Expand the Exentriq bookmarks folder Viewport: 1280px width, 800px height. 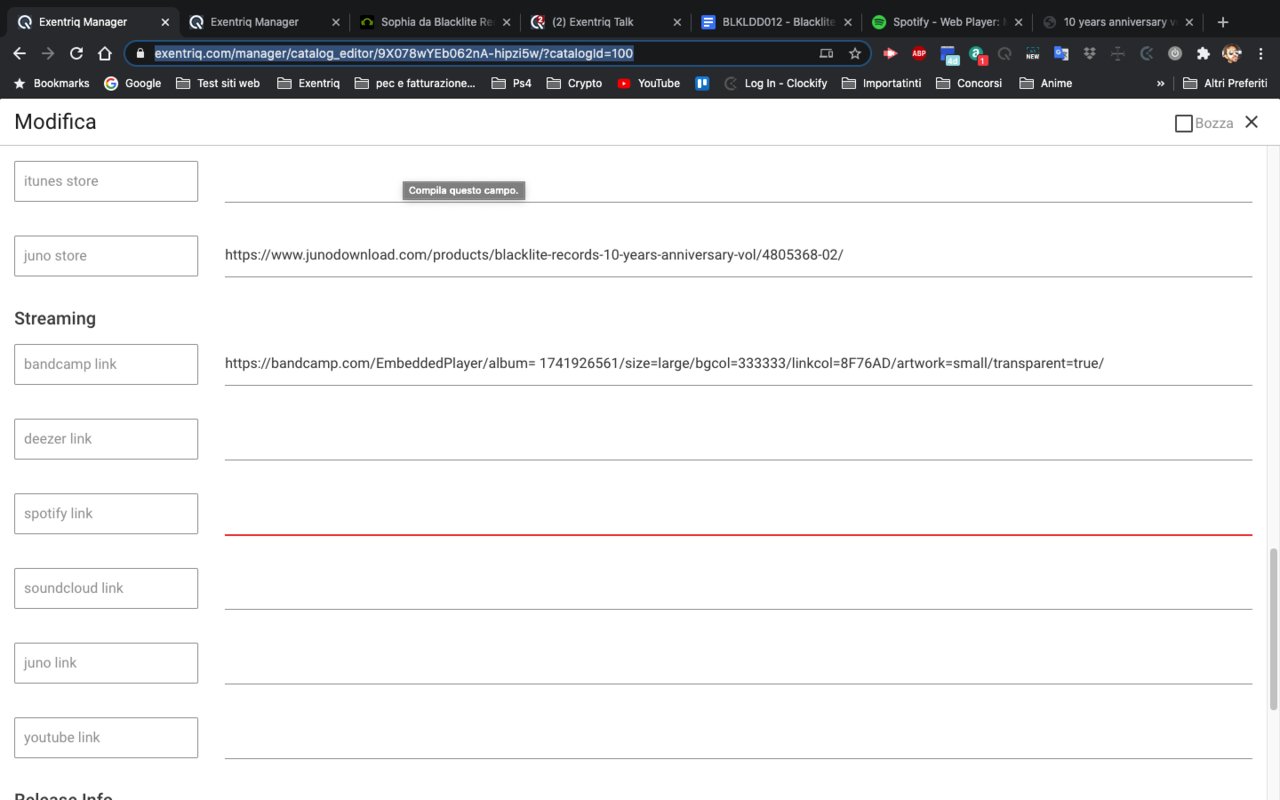click(x=308, y=84)
